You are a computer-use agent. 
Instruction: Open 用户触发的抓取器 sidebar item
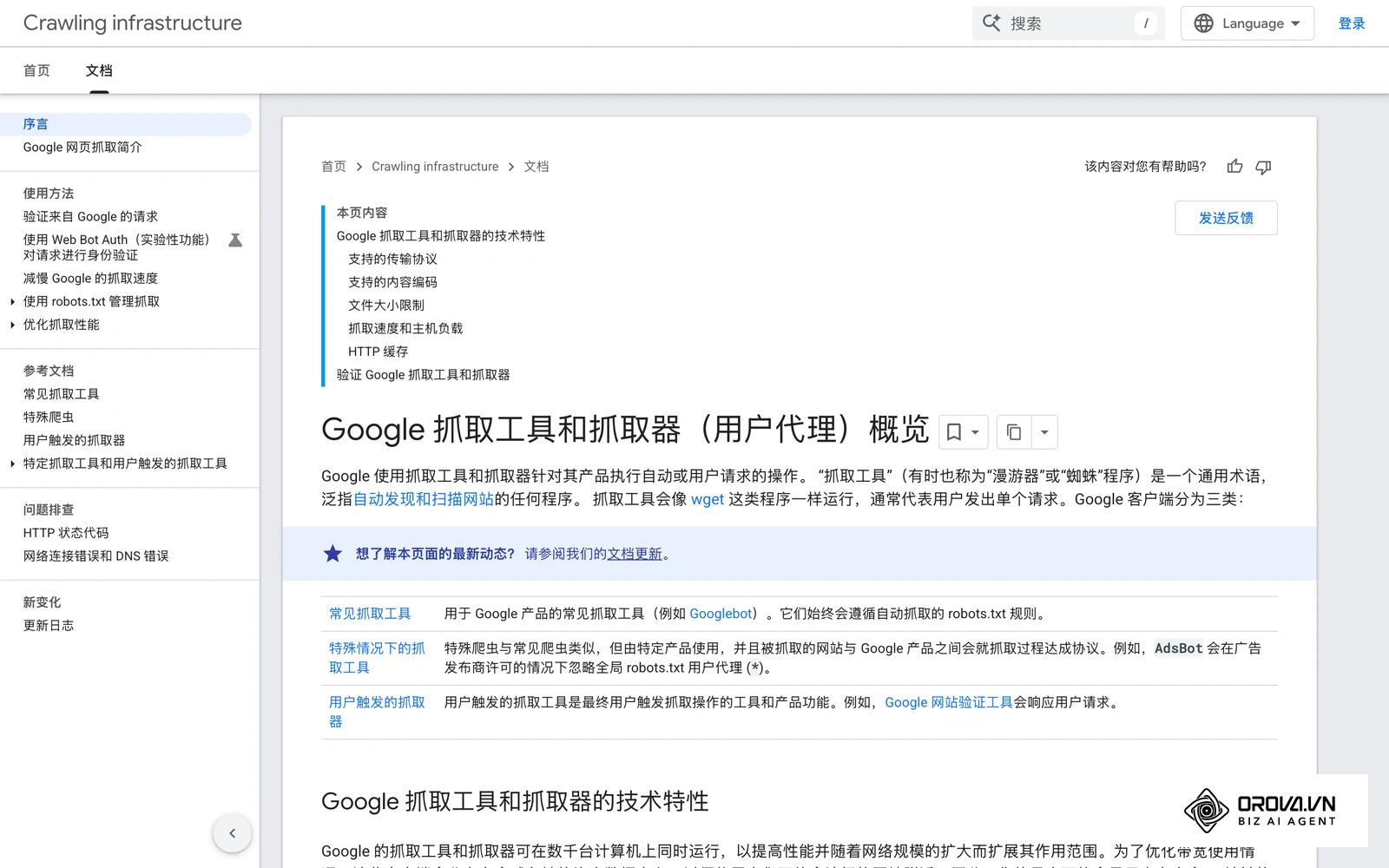point(74,441)
